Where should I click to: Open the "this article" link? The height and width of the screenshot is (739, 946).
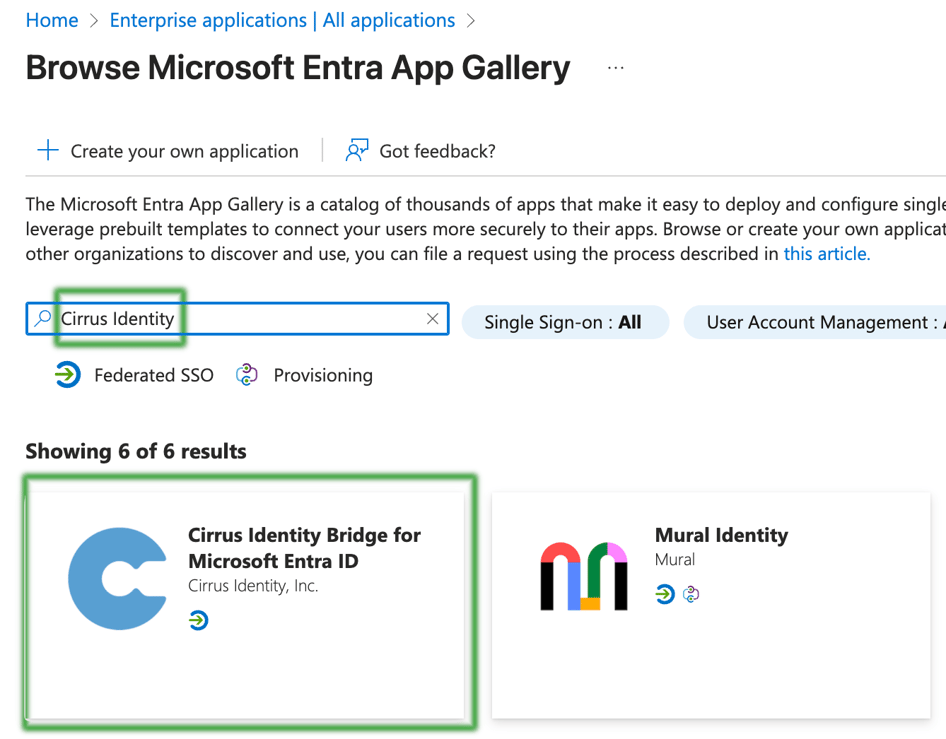coord(826,253)
